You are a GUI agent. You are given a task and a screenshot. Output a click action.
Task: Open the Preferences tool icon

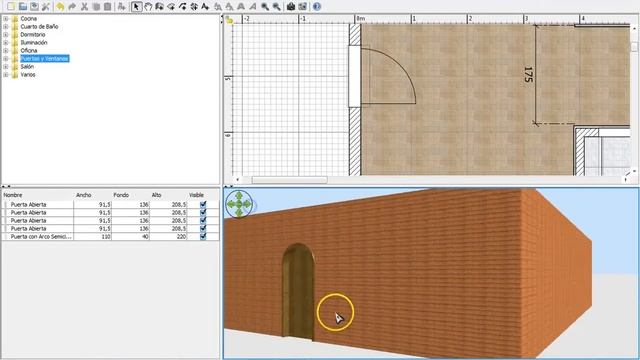(x=46, y=7)
